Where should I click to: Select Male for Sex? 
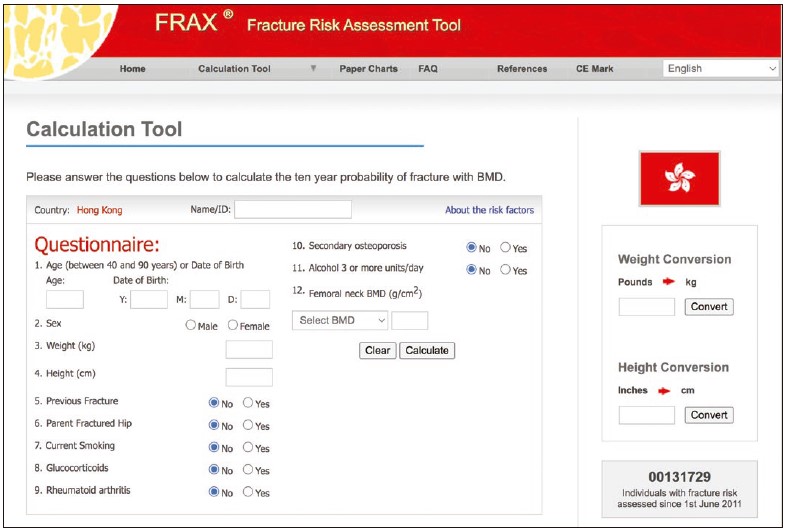click(191, 325)
